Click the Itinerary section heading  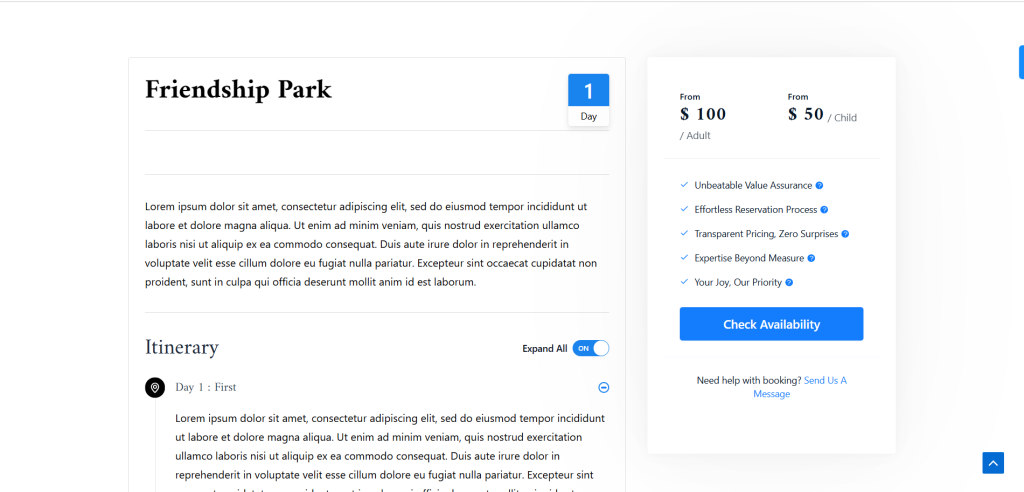pos(182,348)
